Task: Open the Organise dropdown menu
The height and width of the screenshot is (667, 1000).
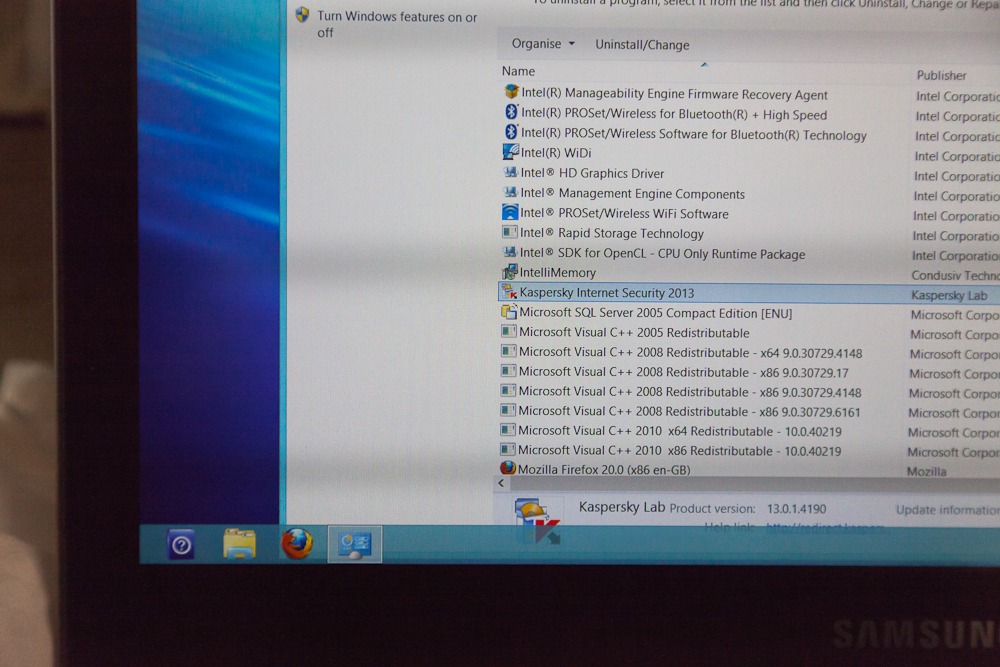Action: click(x=543, y=43)
